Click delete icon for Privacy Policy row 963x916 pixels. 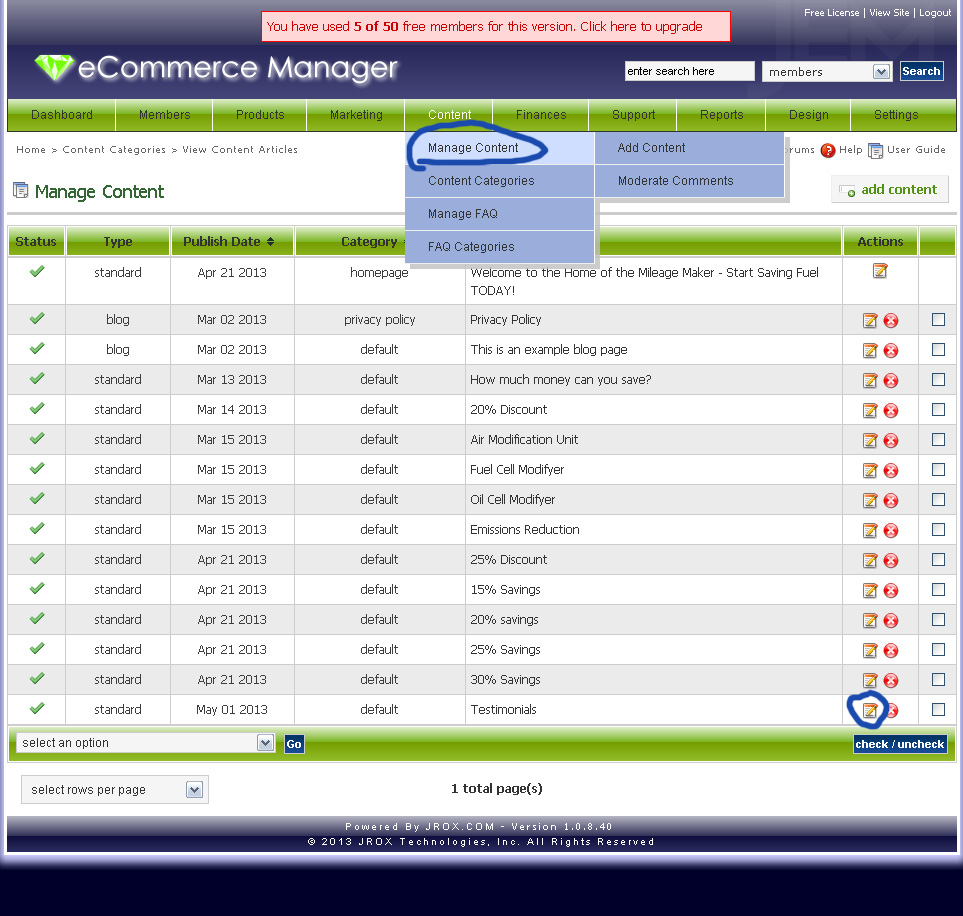point(891,321)
